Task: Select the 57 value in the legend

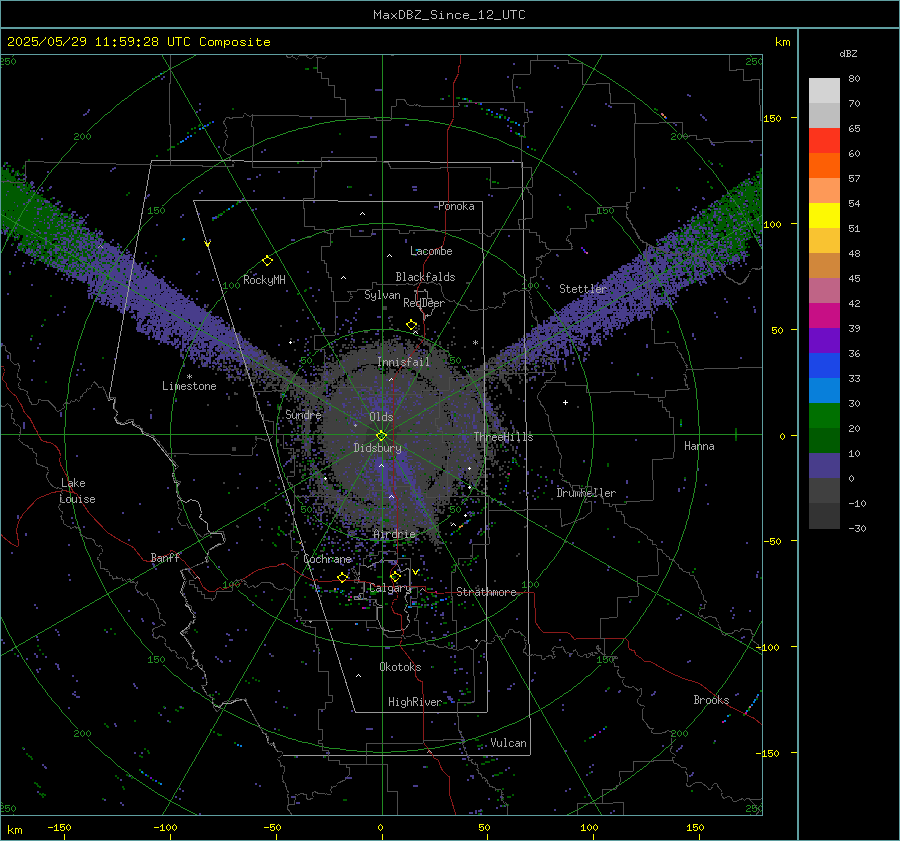Action: pyautogui.click(x=854, y=179)
